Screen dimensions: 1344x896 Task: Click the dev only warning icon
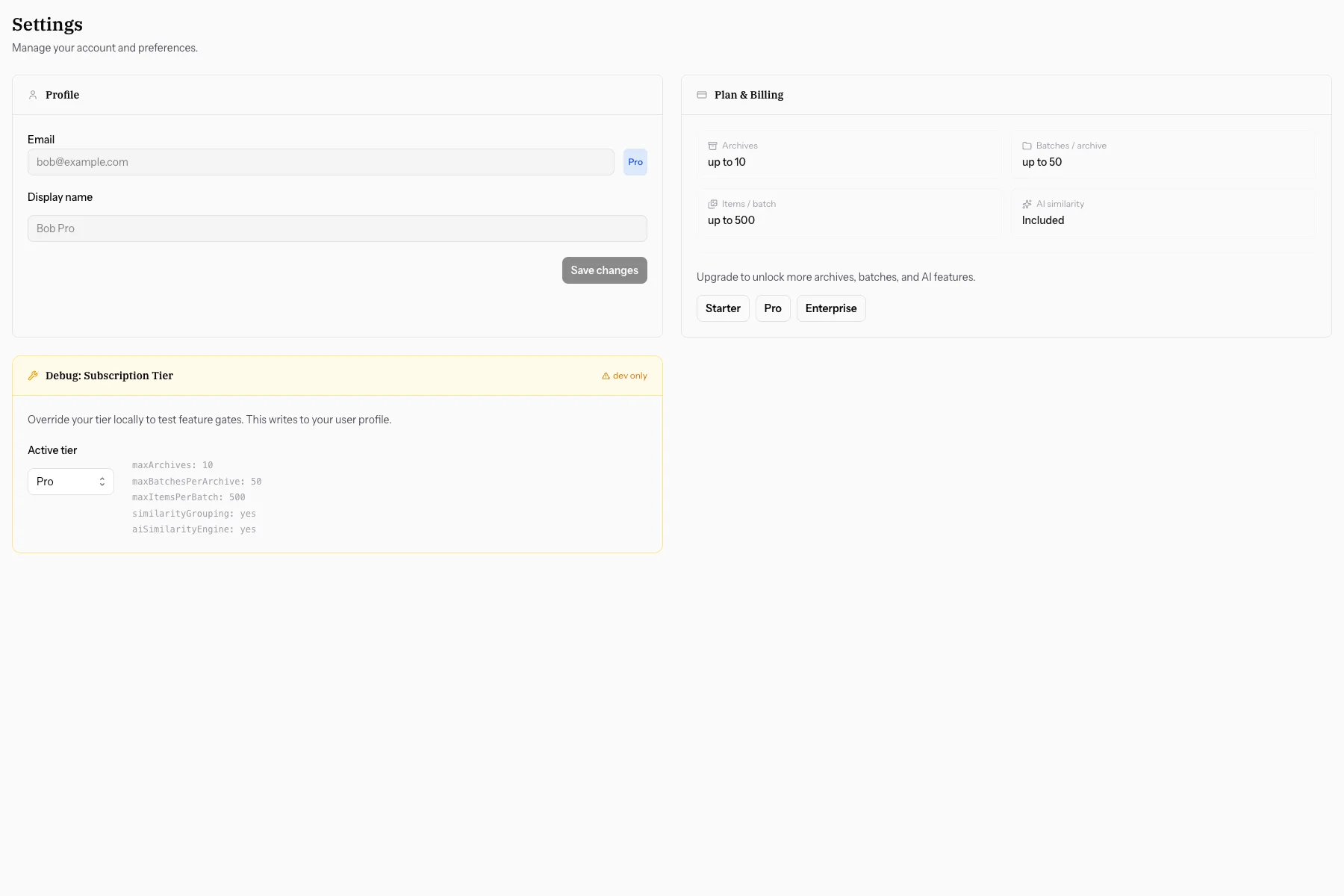606,376
